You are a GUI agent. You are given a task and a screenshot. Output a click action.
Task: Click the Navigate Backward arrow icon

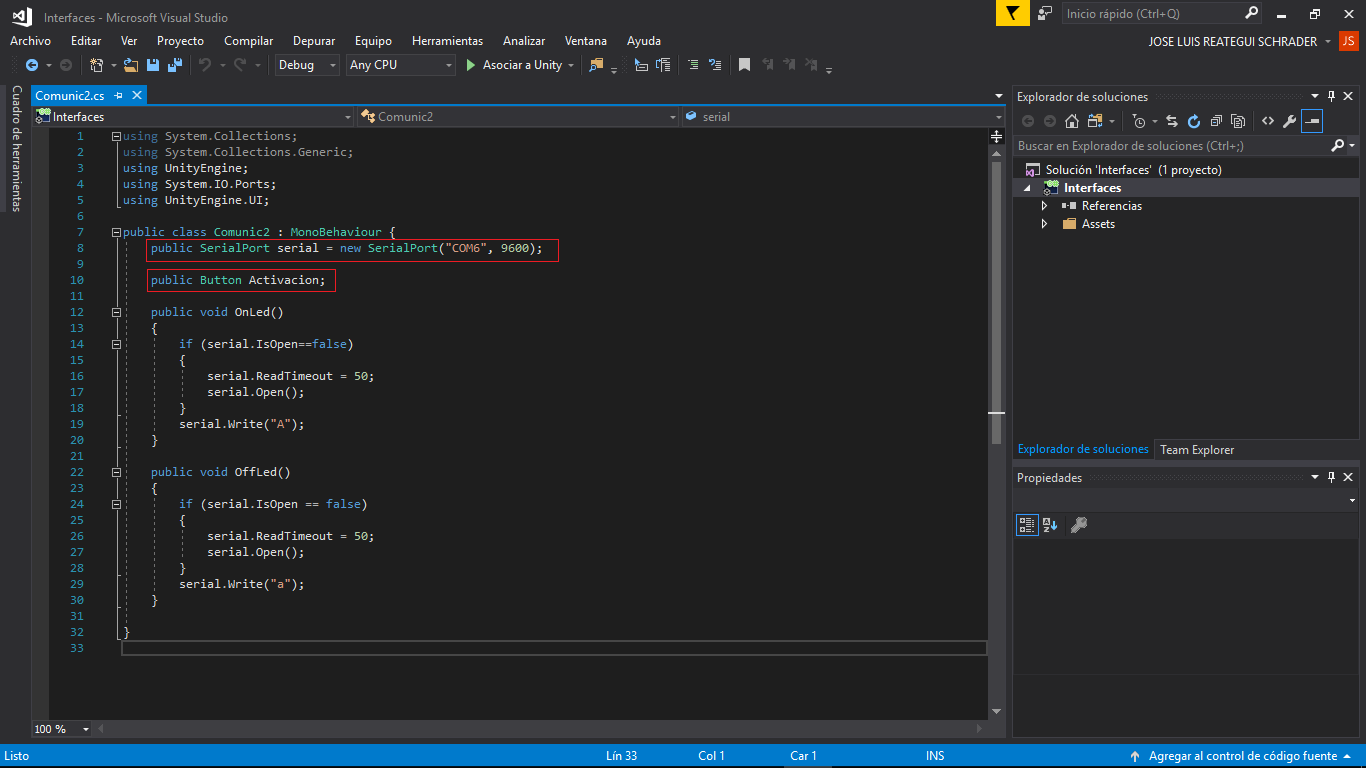[32, 65]
